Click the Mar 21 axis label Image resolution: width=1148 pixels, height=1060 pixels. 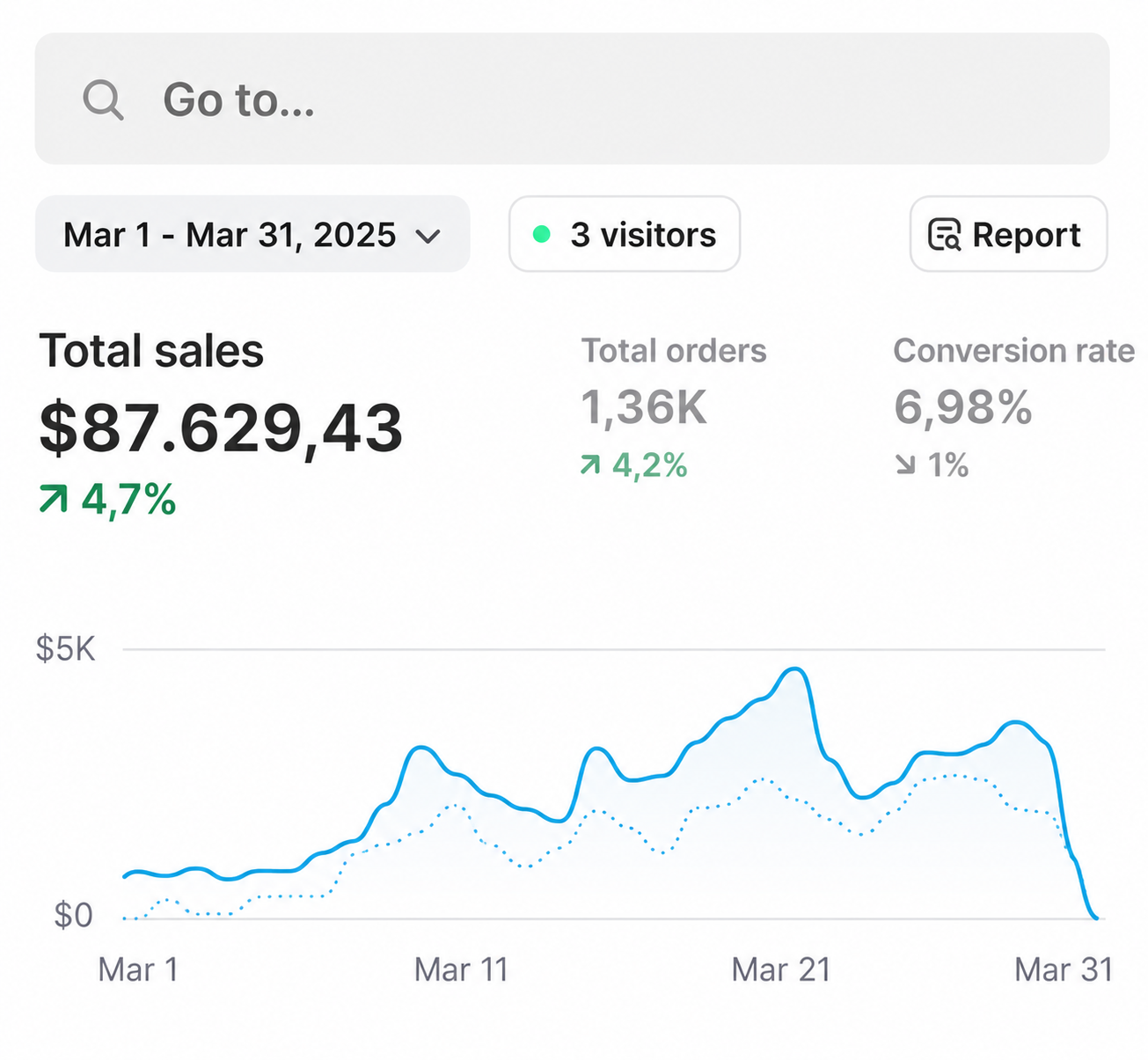[x=781, y=969]
